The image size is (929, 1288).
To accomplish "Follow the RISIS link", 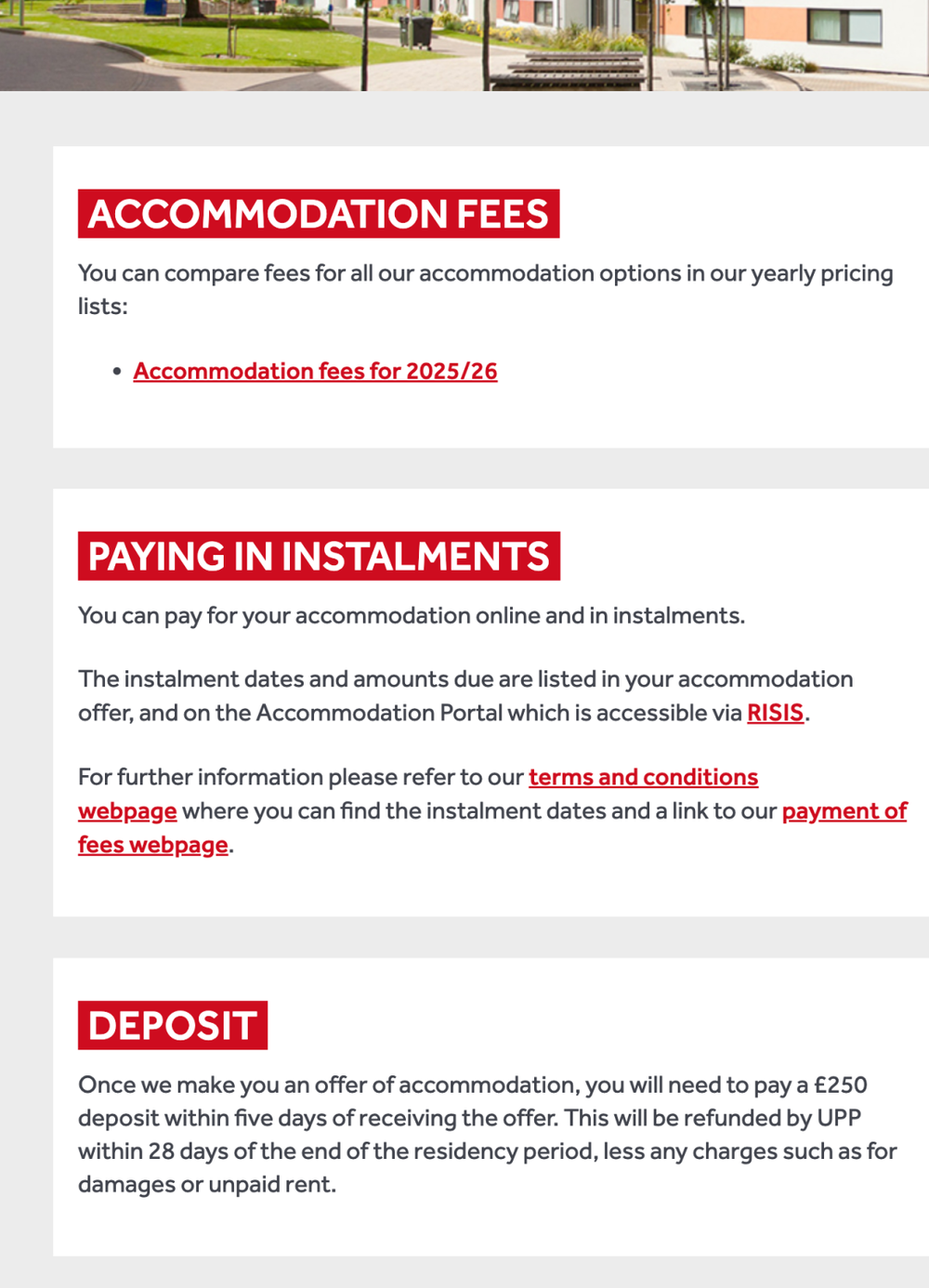I will pos(775,713).
